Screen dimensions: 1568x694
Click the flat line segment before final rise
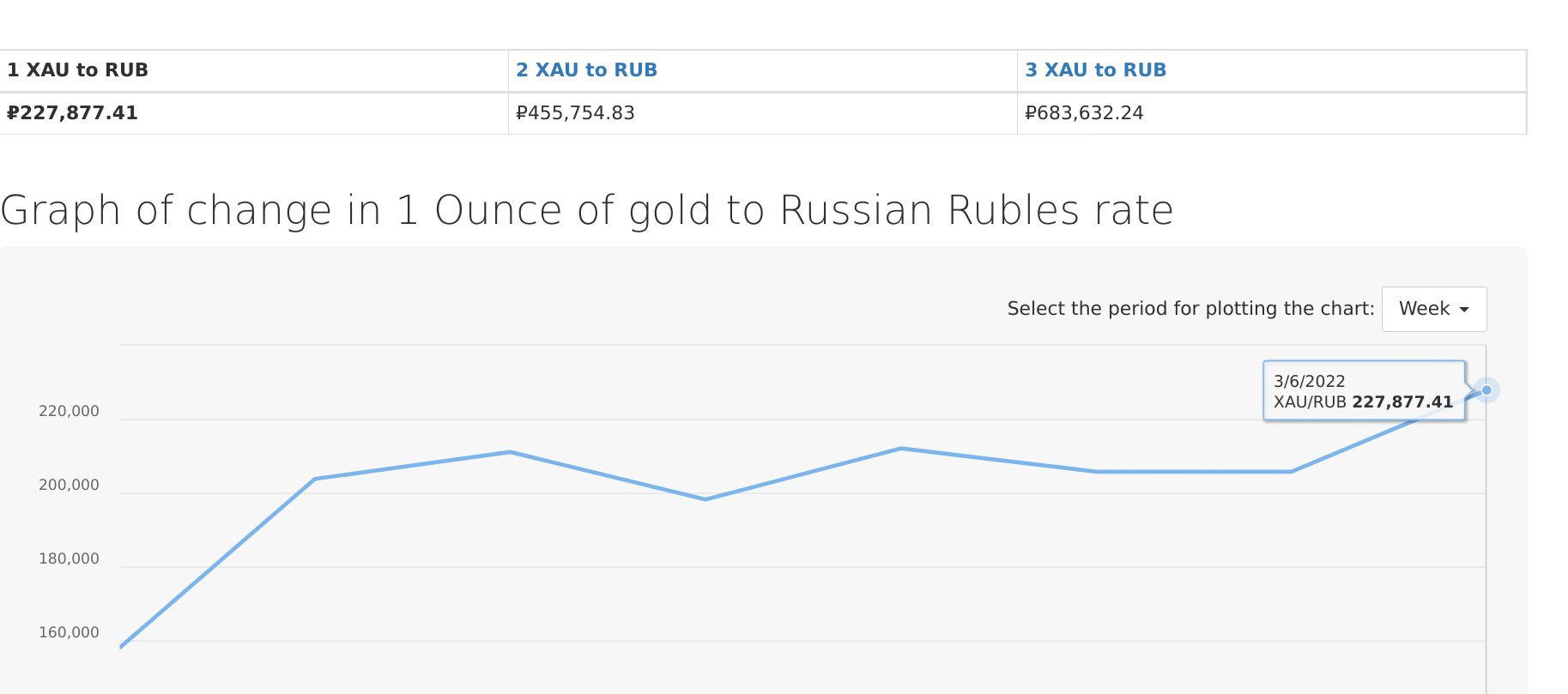[x=1193, y=472]
